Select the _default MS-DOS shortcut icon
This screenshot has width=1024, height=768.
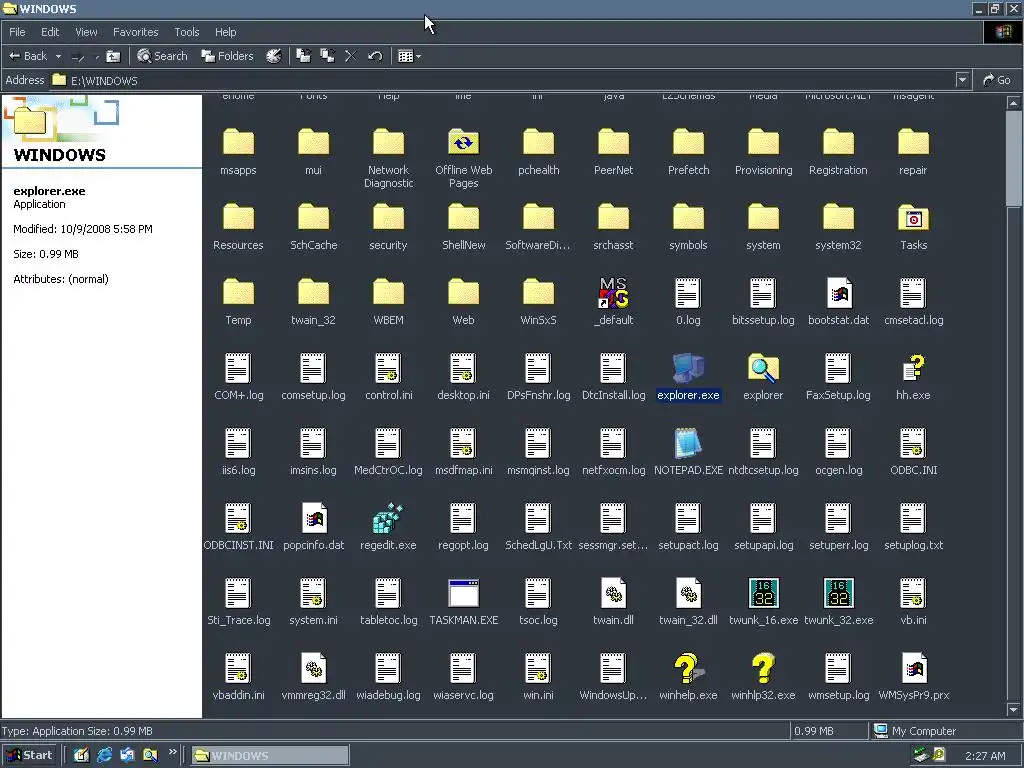[x=614, y=293]
